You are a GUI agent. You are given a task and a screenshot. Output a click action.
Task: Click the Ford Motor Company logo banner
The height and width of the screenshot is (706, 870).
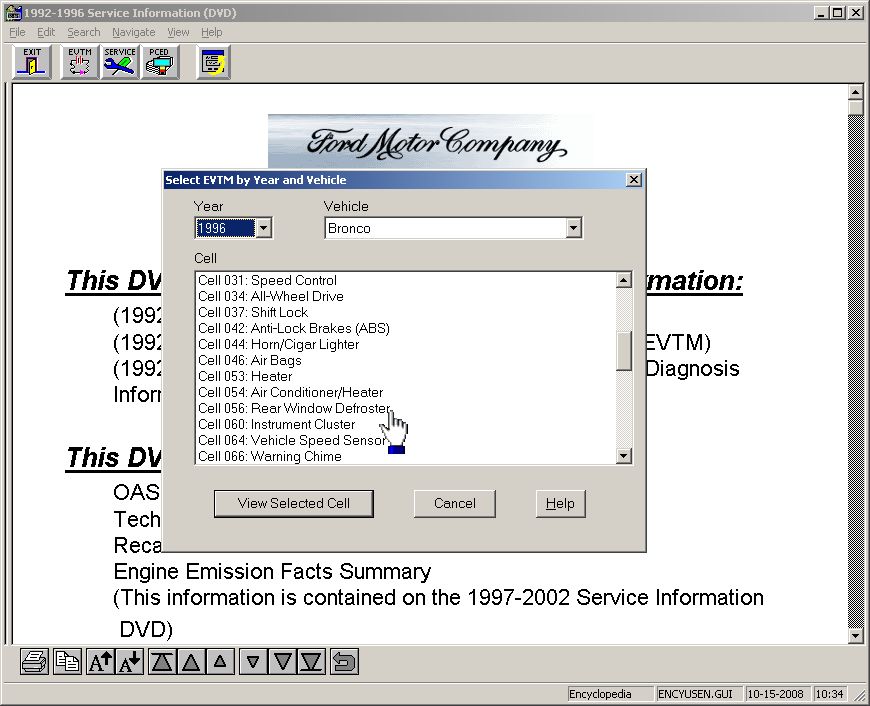(431, 141)
